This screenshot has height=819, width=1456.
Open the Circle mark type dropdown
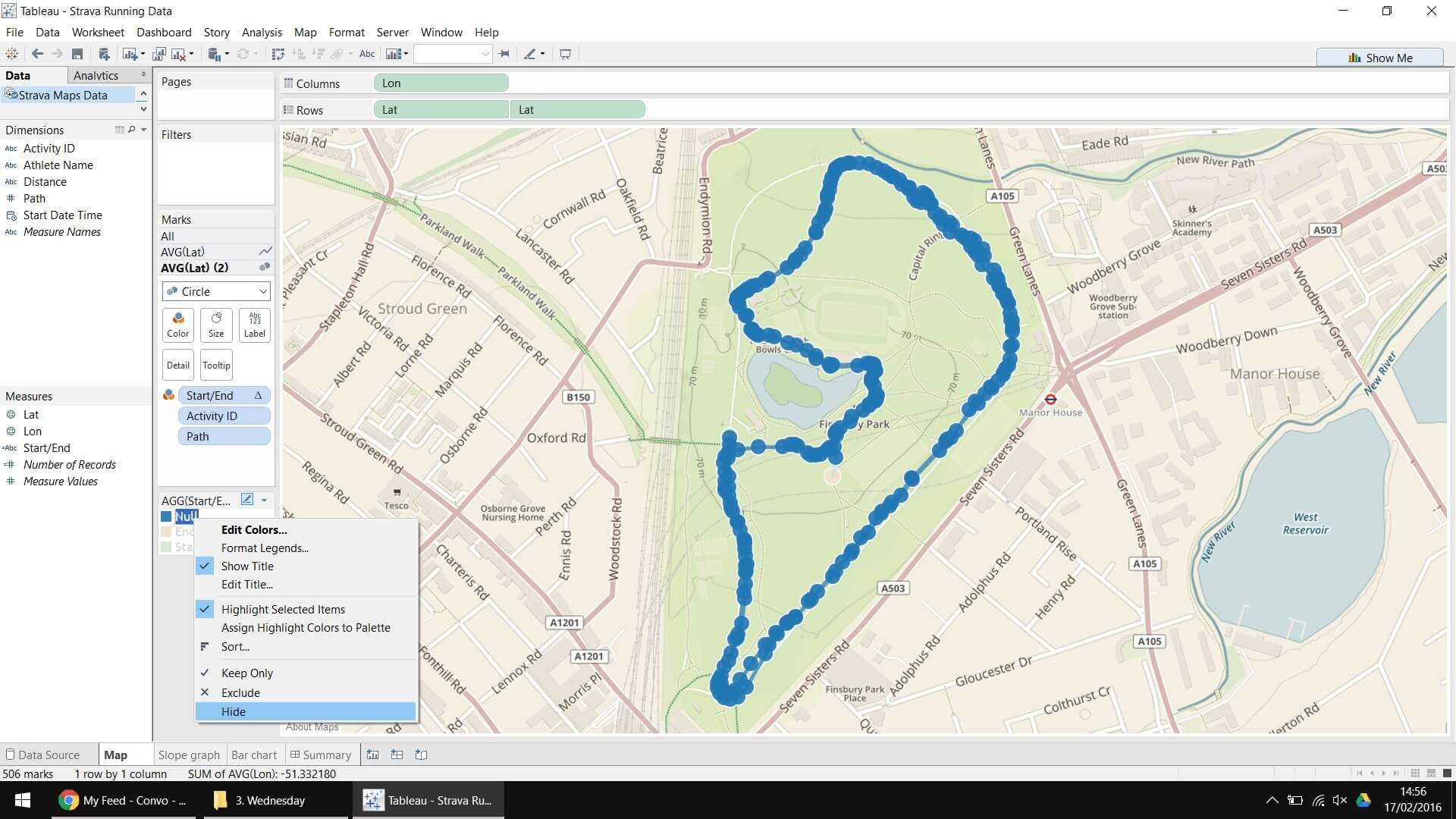216,291
